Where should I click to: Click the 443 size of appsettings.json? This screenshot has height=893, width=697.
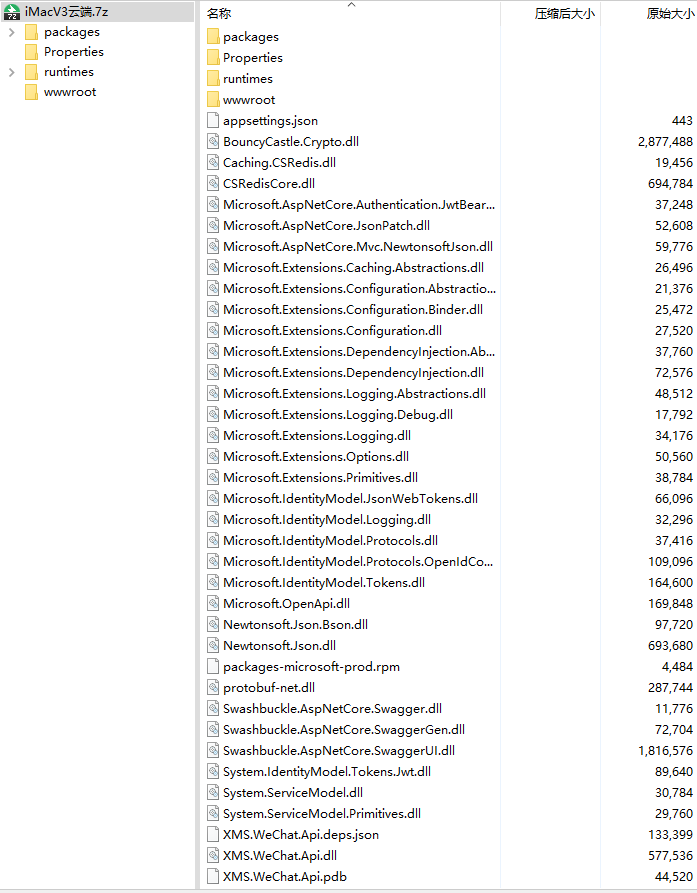682,121
